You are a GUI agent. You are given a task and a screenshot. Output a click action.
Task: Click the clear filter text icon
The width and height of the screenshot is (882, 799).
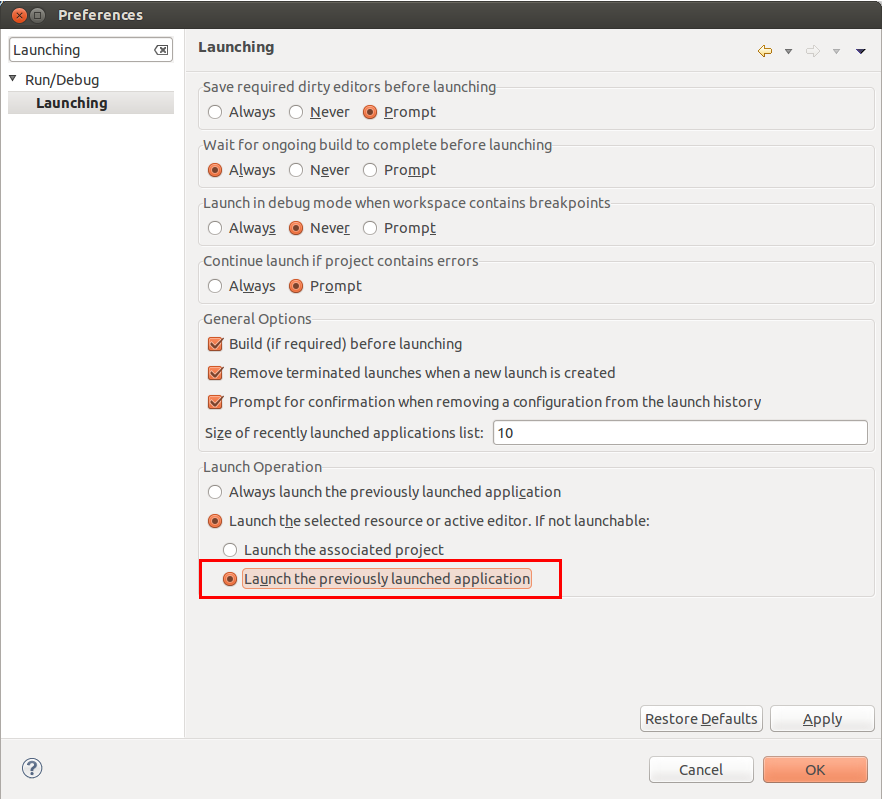point(161,50)
